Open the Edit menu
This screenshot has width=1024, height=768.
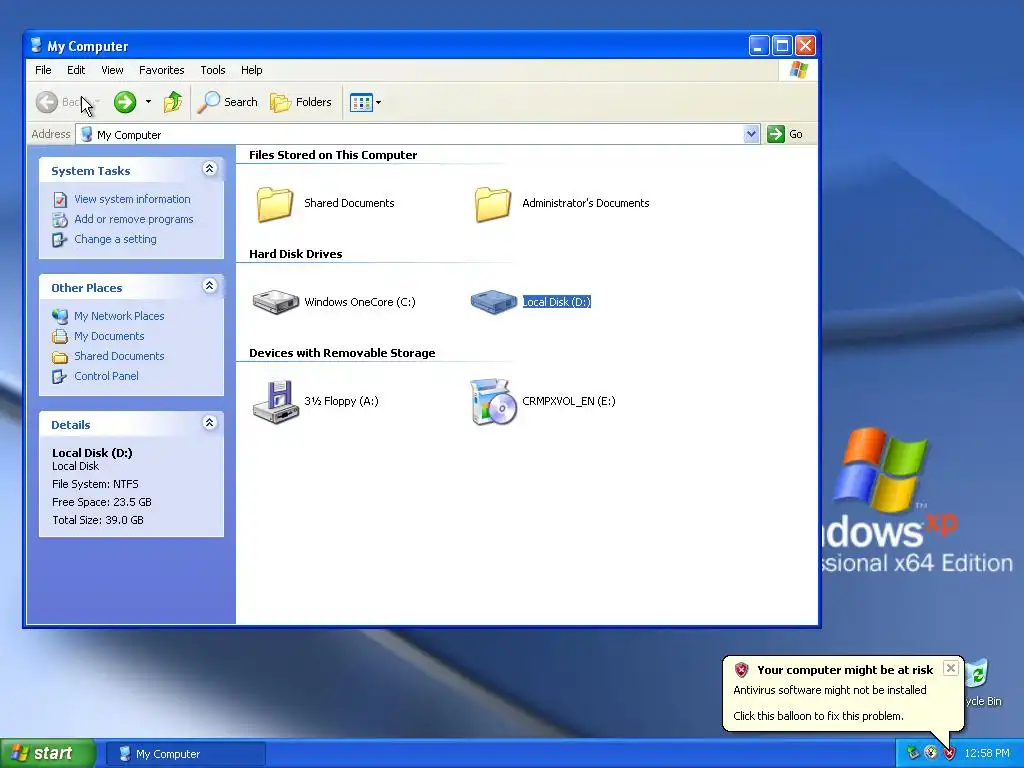tap(76, 70)
